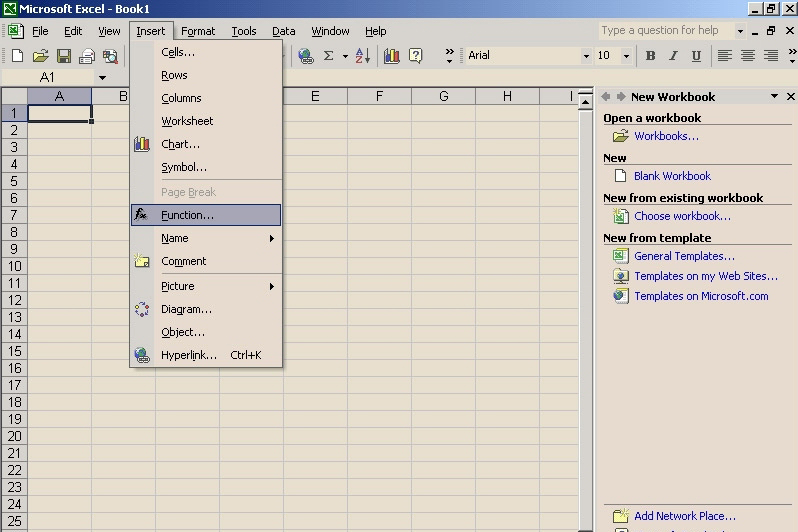Choose Function... from the Insert menu
This screenshot has width=798, height=532.
(x=187, y=215)
